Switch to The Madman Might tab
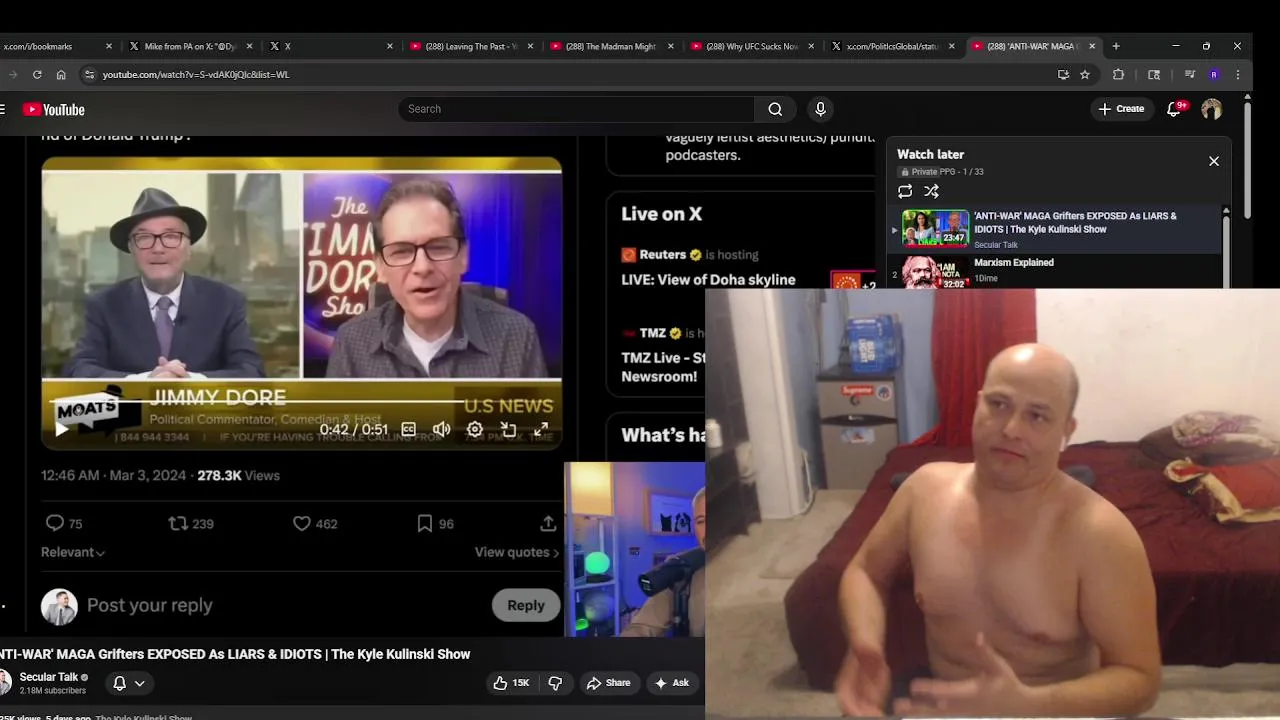The width and height of the screenshot is (1280, 720). (610, 46)
